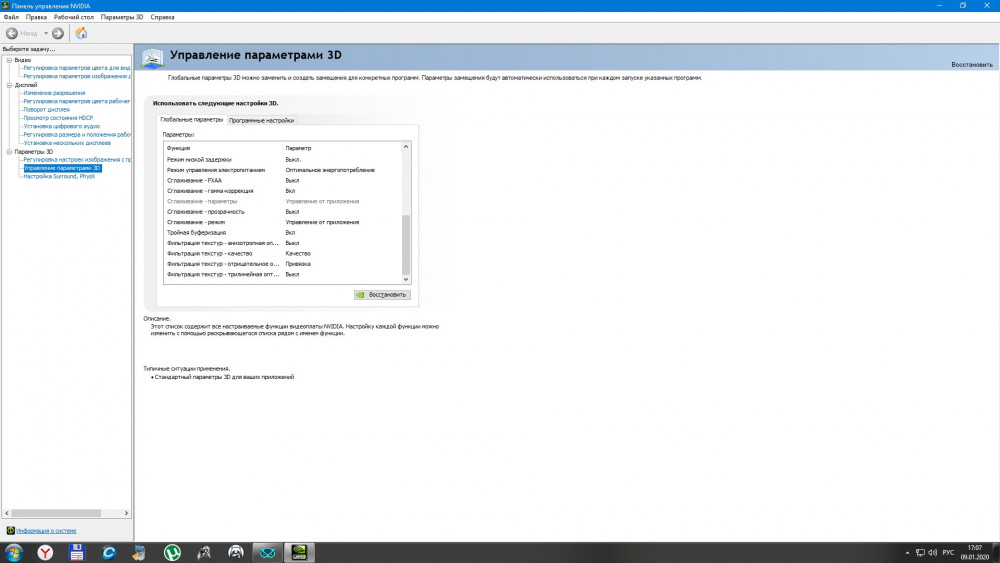Screen dimensions: 1000x563
Task: Select Тройная буферизация row
Action: click(x=283, y=233)
